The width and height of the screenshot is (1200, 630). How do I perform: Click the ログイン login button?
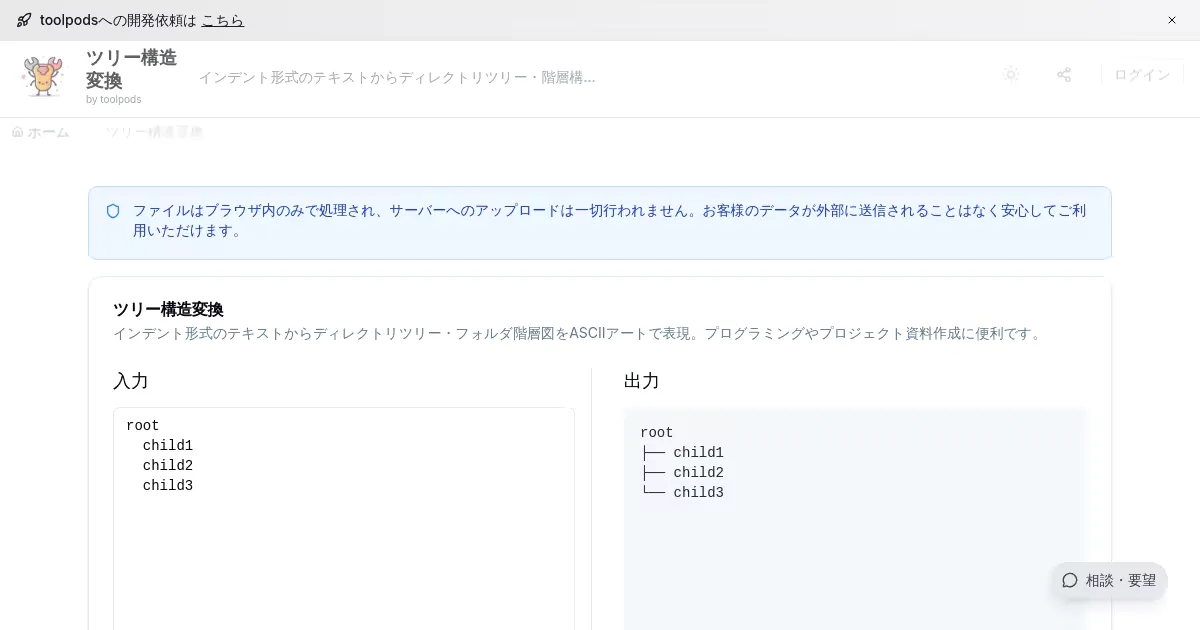(1142, 75)
